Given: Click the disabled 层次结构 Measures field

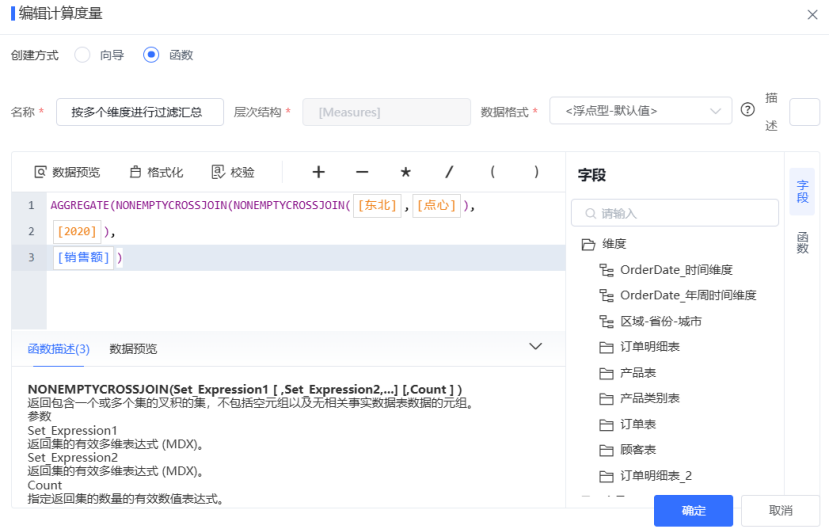Looking at the screenshot, I should pyautogui.click(x=386, y=112).
